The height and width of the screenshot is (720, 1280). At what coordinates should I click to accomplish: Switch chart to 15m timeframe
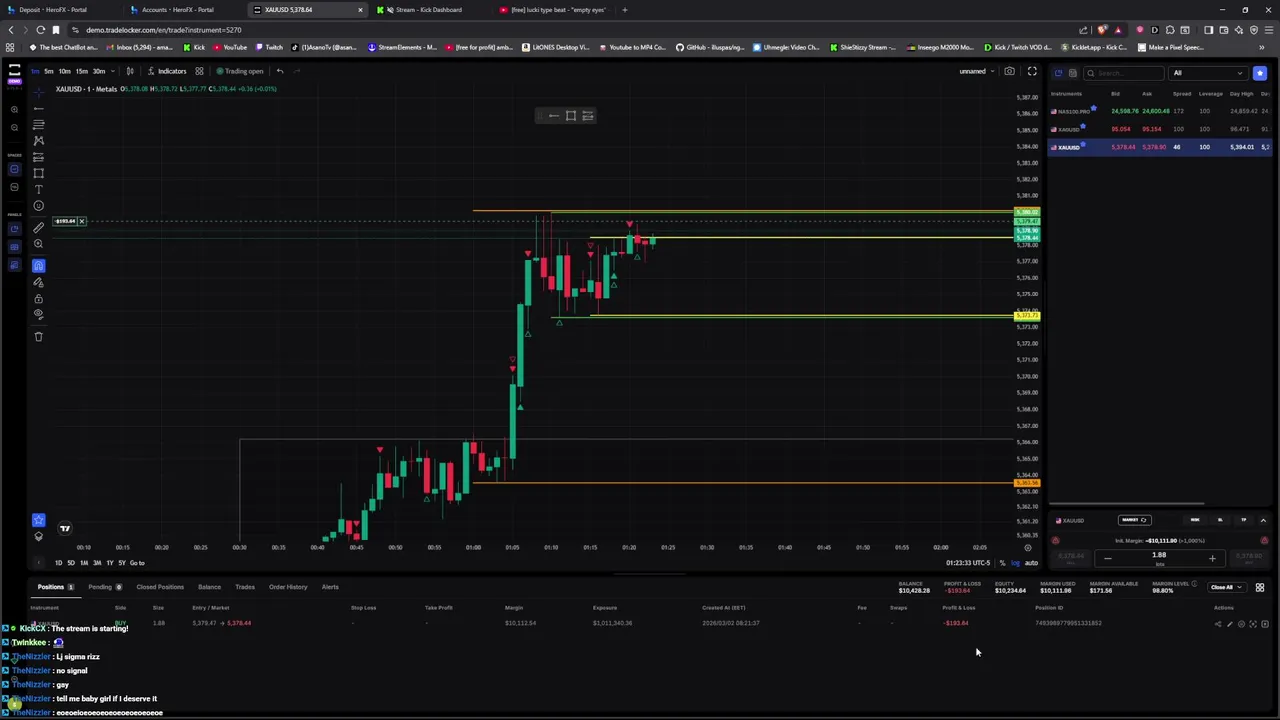click(82, 71)
